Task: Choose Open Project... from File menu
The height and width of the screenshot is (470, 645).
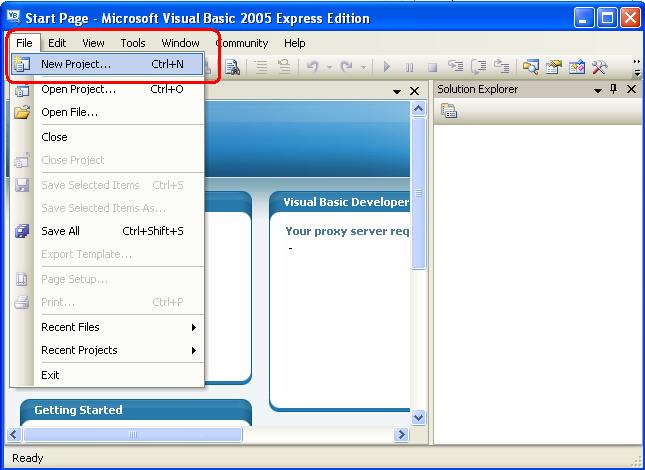Action: click(107, 89)
